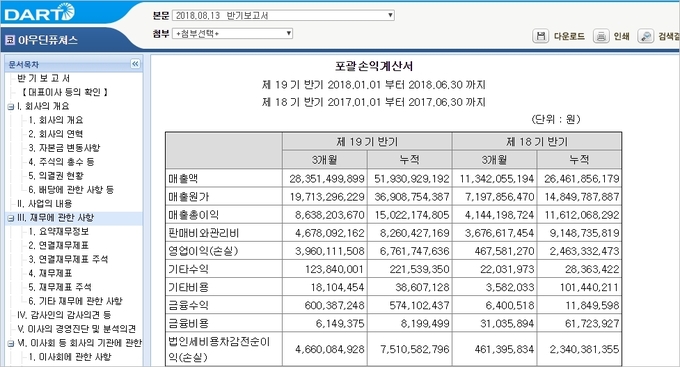
Task: Collapse the VI. 이사회 등 회사의 기관 node
Action: tap(11, 344)
